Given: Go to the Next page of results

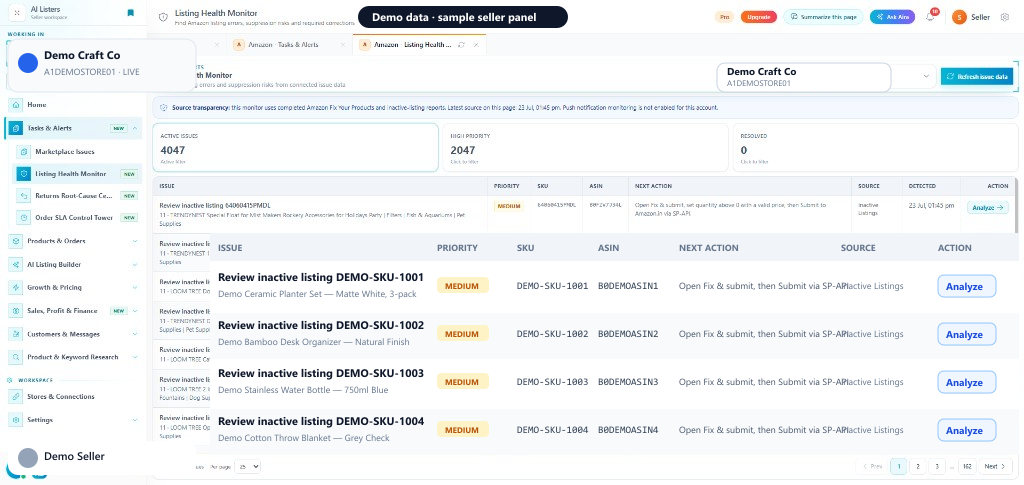Looking at the screenshot, I should [994, 466].
